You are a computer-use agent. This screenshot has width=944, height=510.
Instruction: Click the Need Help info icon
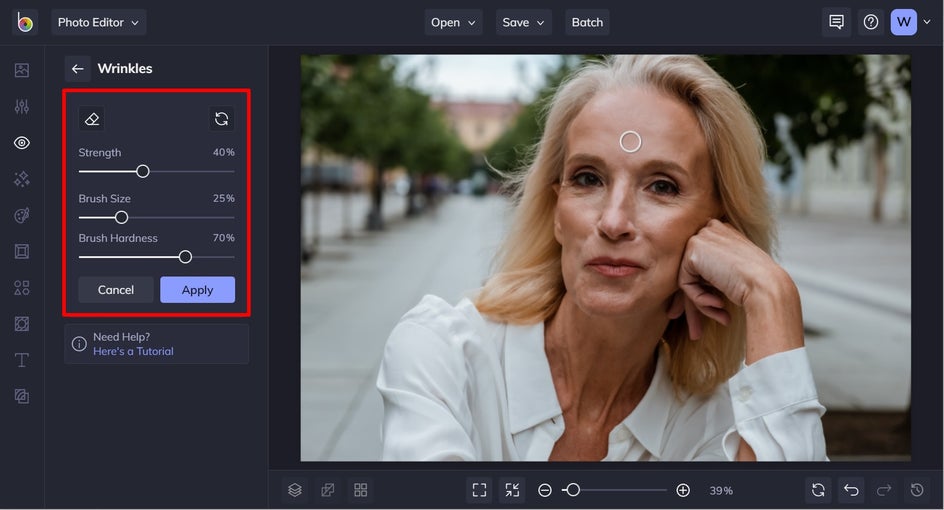(79, 344)
